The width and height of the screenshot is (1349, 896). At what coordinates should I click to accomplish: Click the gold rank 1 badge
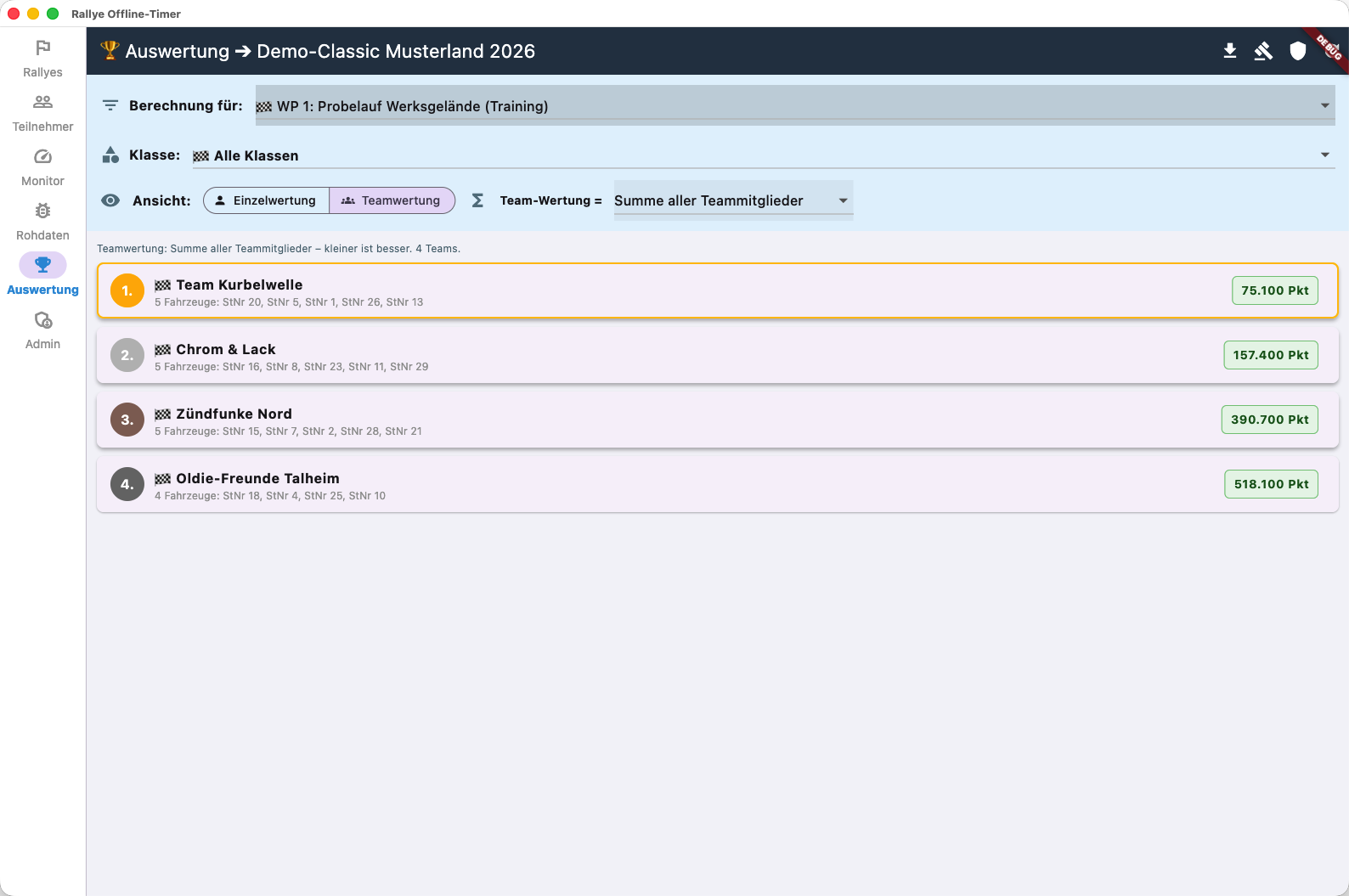127,290
